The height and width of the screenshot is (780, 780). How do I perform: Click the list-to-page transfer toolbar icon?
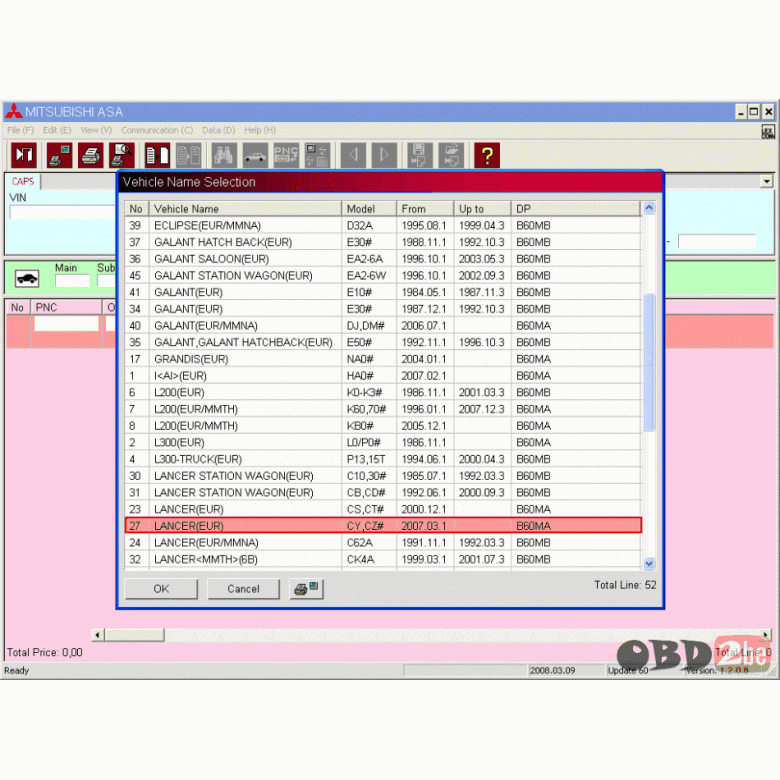coord(158,155)
